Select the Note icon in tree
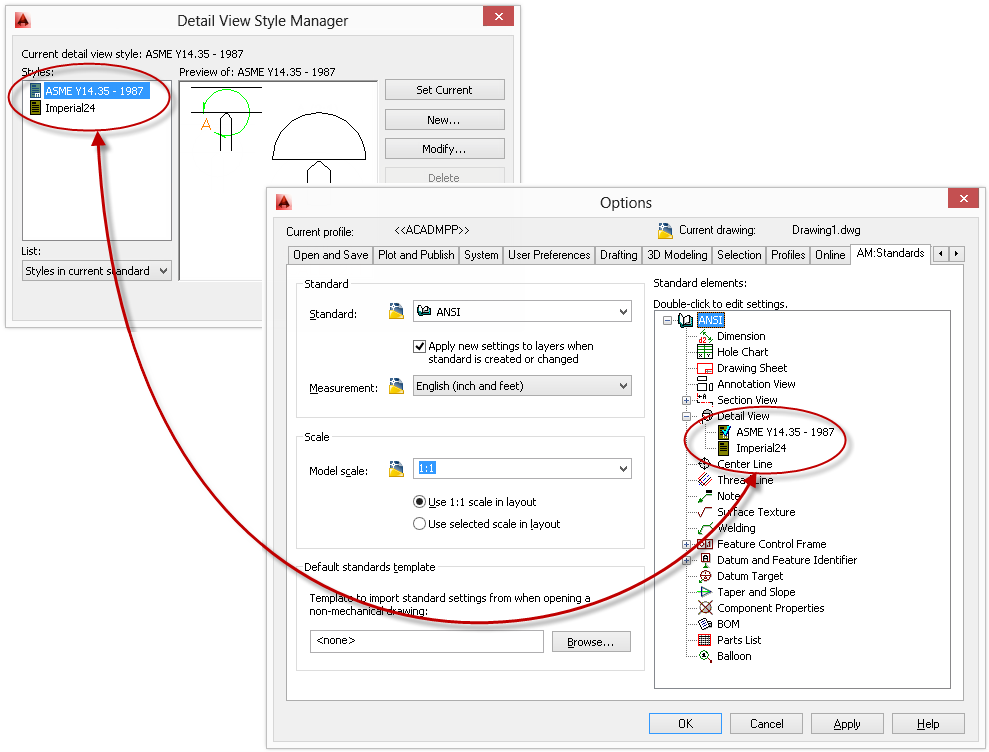Viewport: 989px width, 752px height. click(x=705, y=496)
